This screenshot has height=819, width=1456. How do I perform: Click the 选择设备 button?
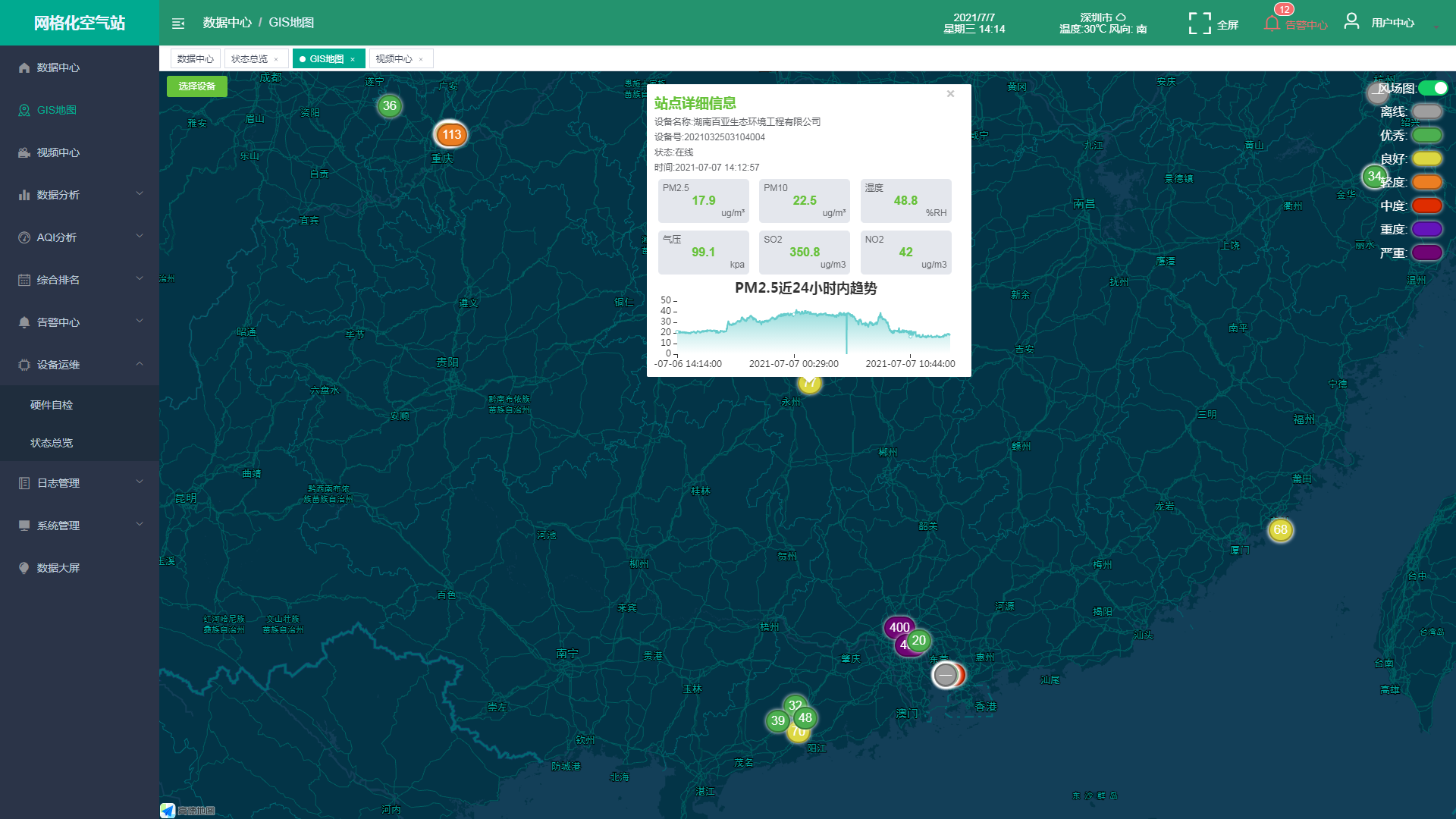(197, 86)
